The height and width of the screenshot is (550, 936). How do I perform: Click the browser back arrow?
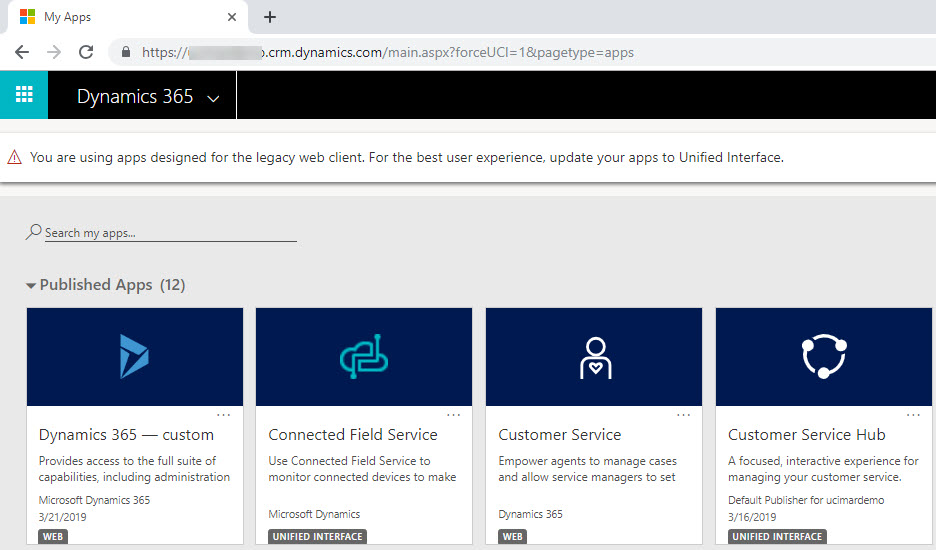coord(22,52)
